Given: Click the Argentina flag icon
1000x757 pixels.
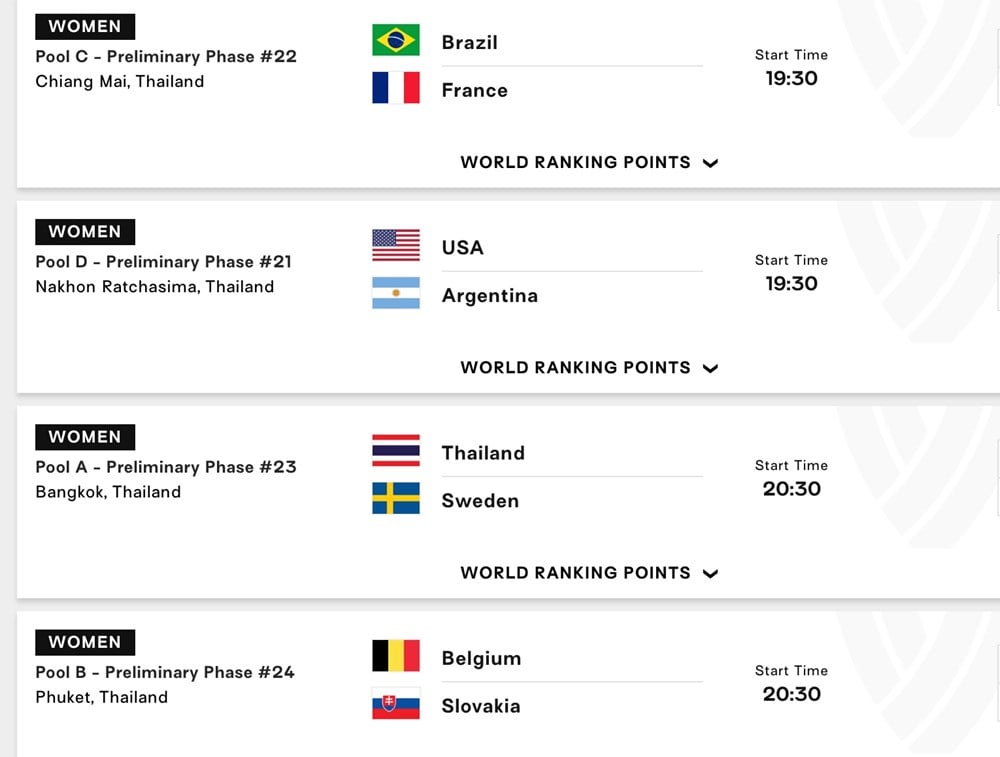Looking at the screenshot, I should coord(395,293).
